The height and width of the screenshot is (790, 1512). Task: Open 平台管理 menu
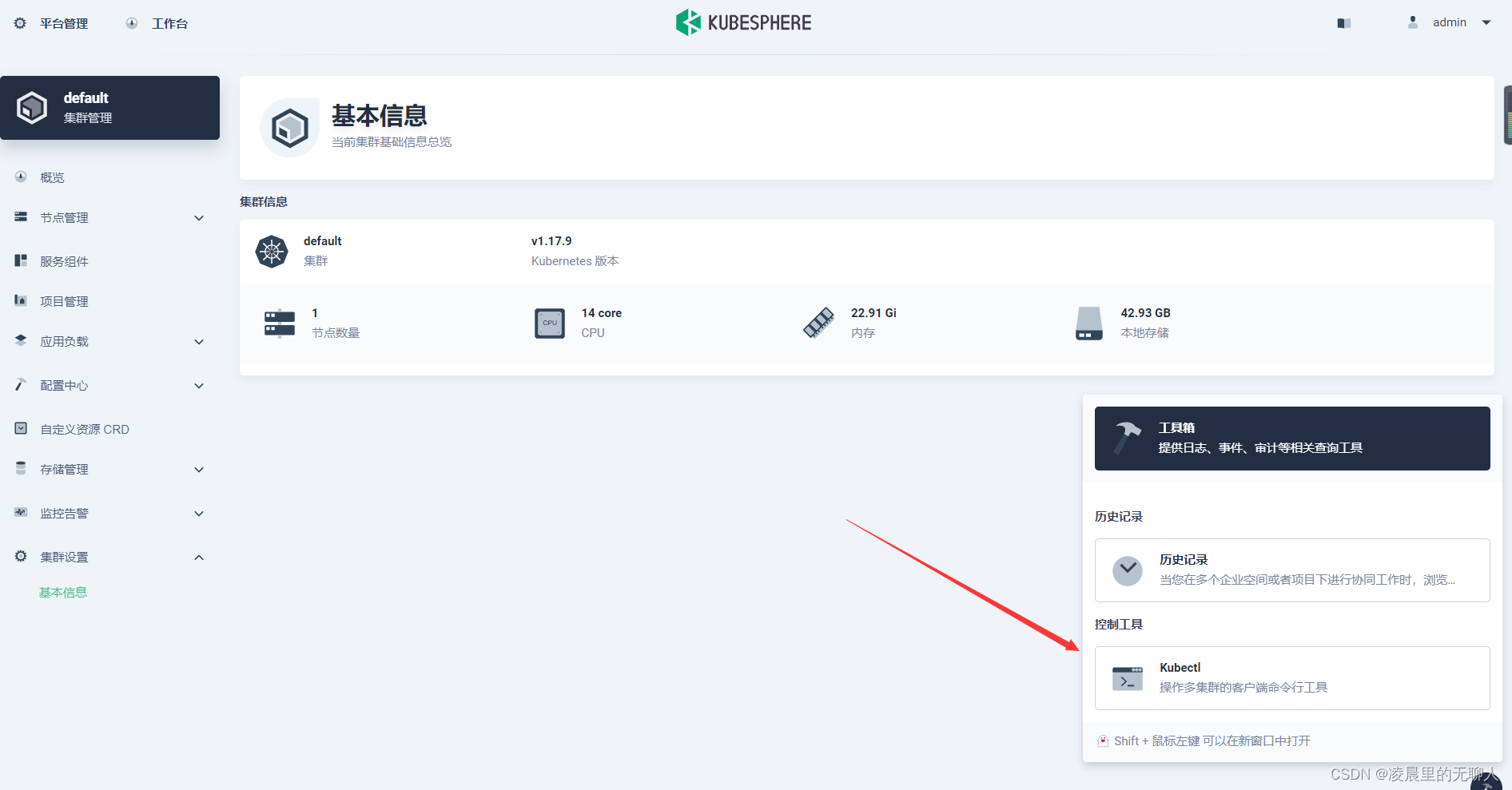[x=64, y=23]
